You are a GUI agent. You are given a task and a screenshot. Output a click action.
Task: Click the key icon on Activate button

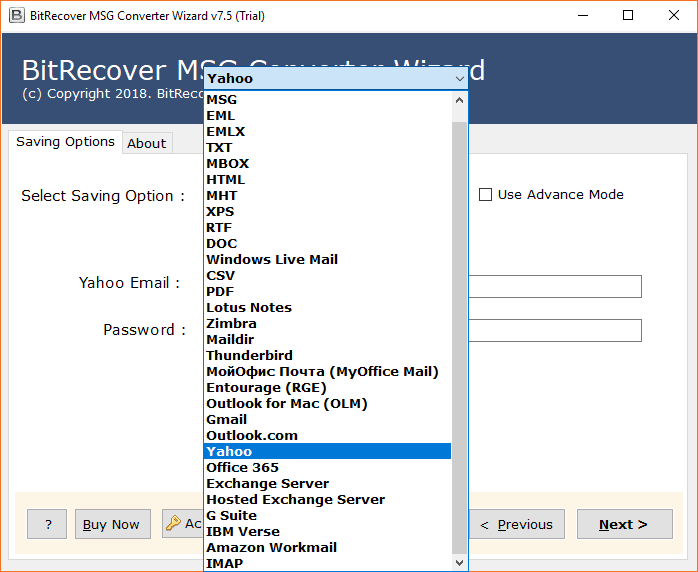(x=173, y=523)
